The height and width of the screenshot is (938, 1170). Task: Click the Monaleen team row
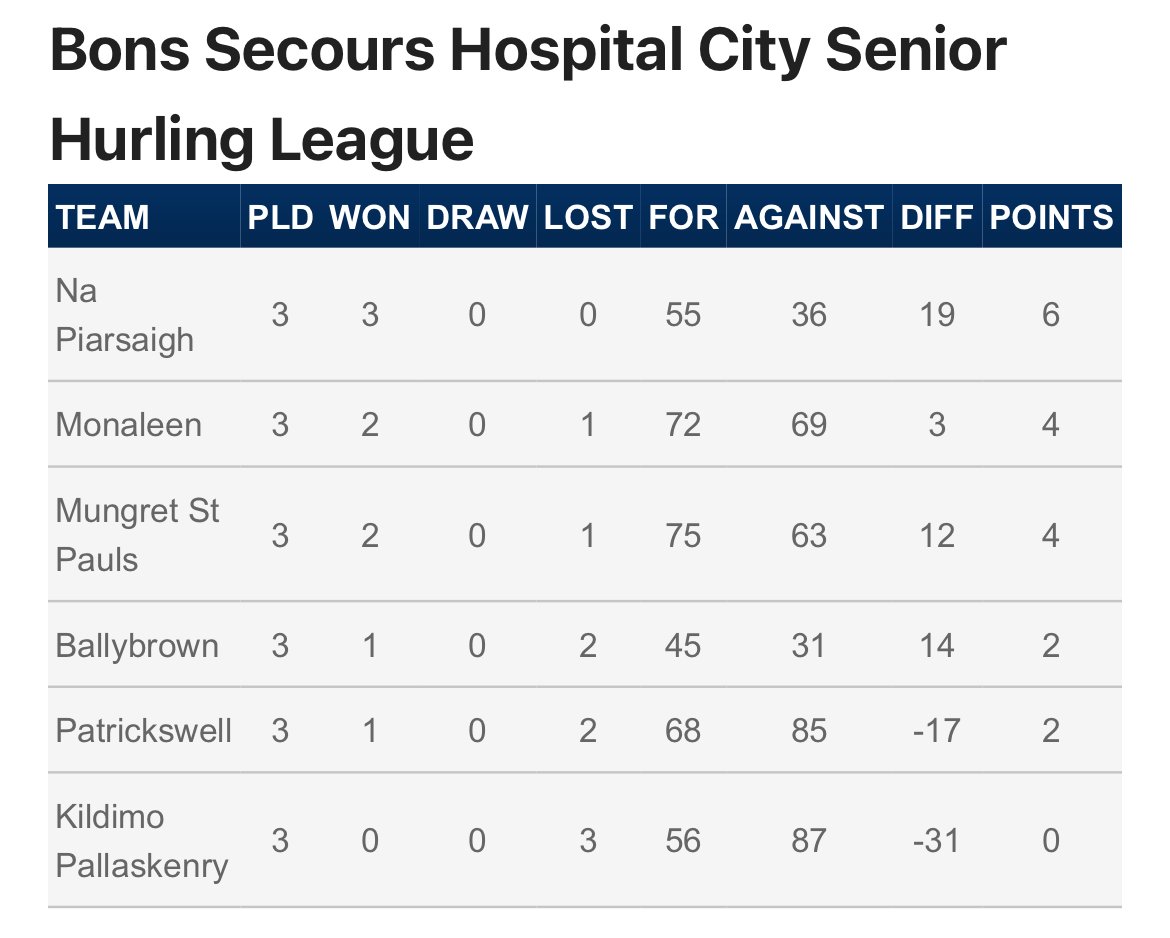[x=585, y=425]
